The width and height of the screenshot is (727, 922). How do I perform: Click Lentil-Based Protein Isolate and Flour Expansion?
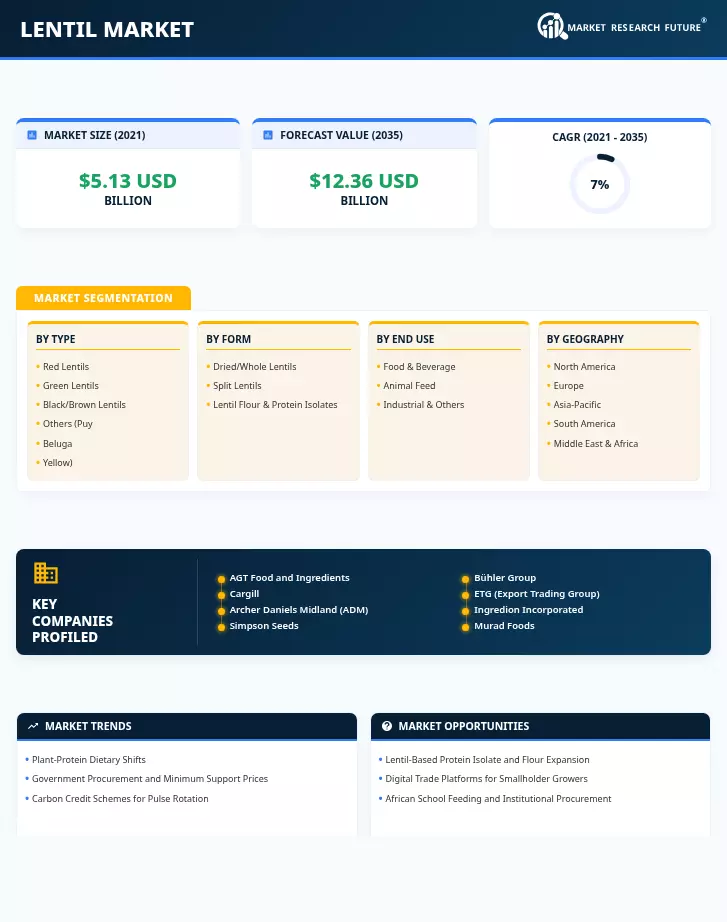[x=487, y=760]
